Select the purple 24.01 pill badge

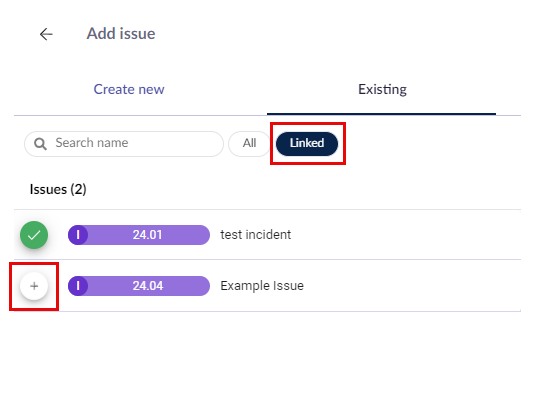point(139,235)
